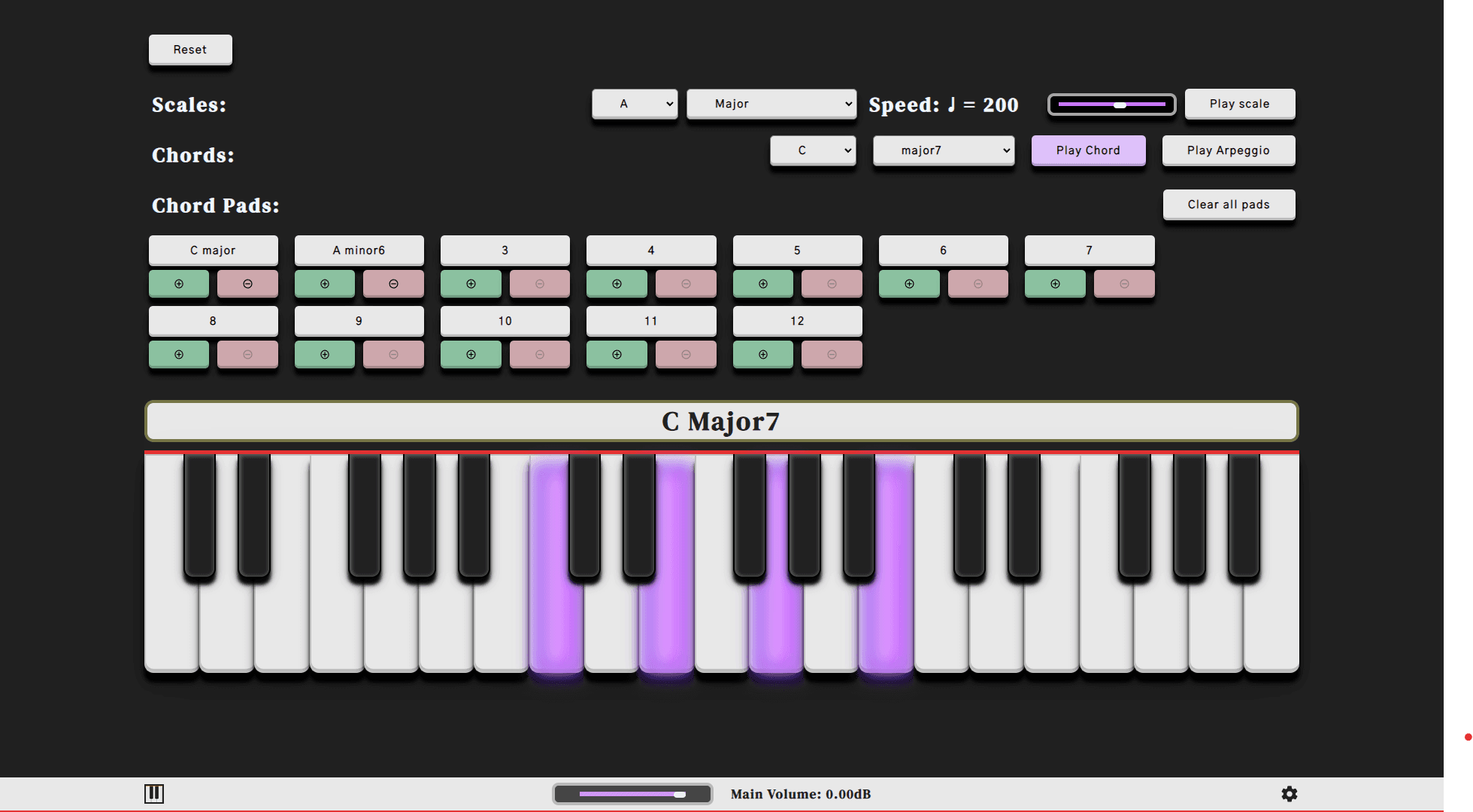Viewport: 1473px width, 812px height.
Task: Trigger the A minor6 chord pad
Action: [x=359, y=250]
